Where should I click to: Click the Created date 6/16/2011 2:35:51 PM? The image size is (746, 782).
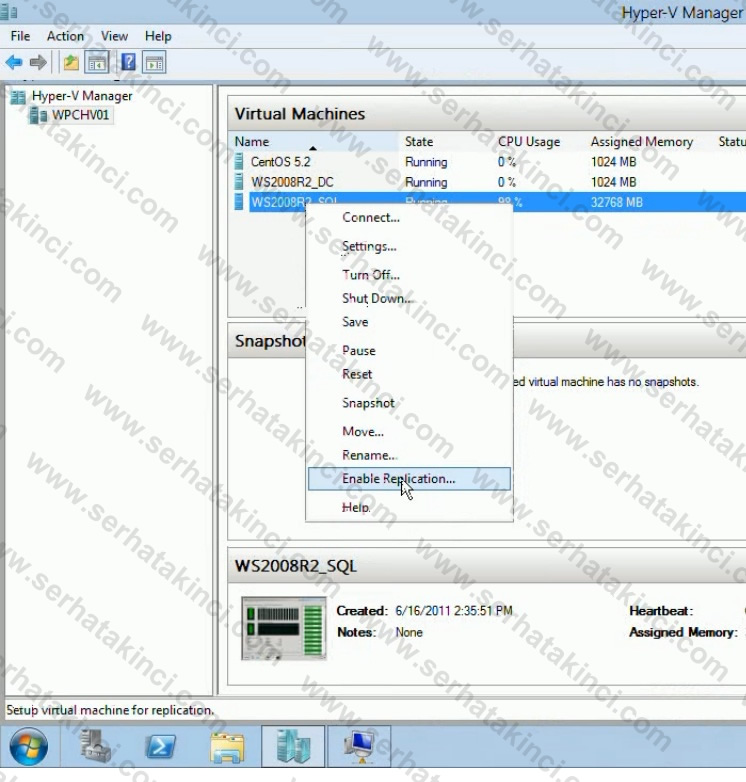[x=454, y=611]
